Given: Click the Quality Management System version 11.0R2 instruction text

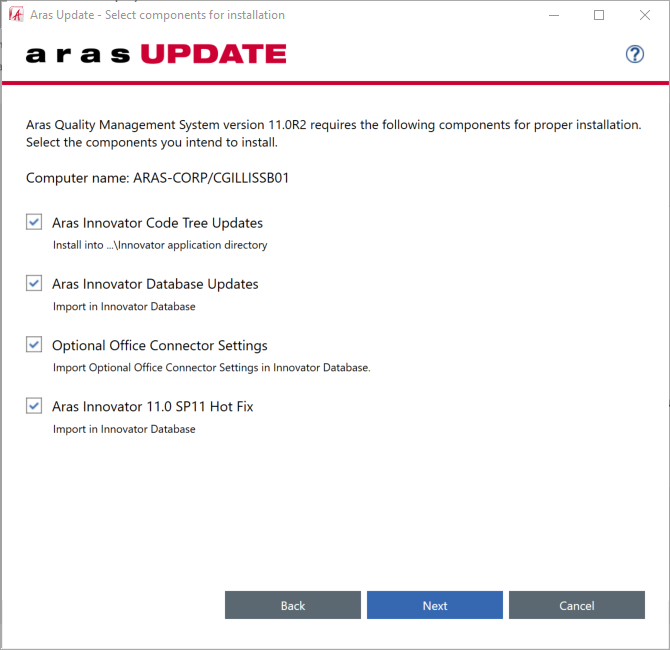Looking at the screenshot, I should [333, 125].
